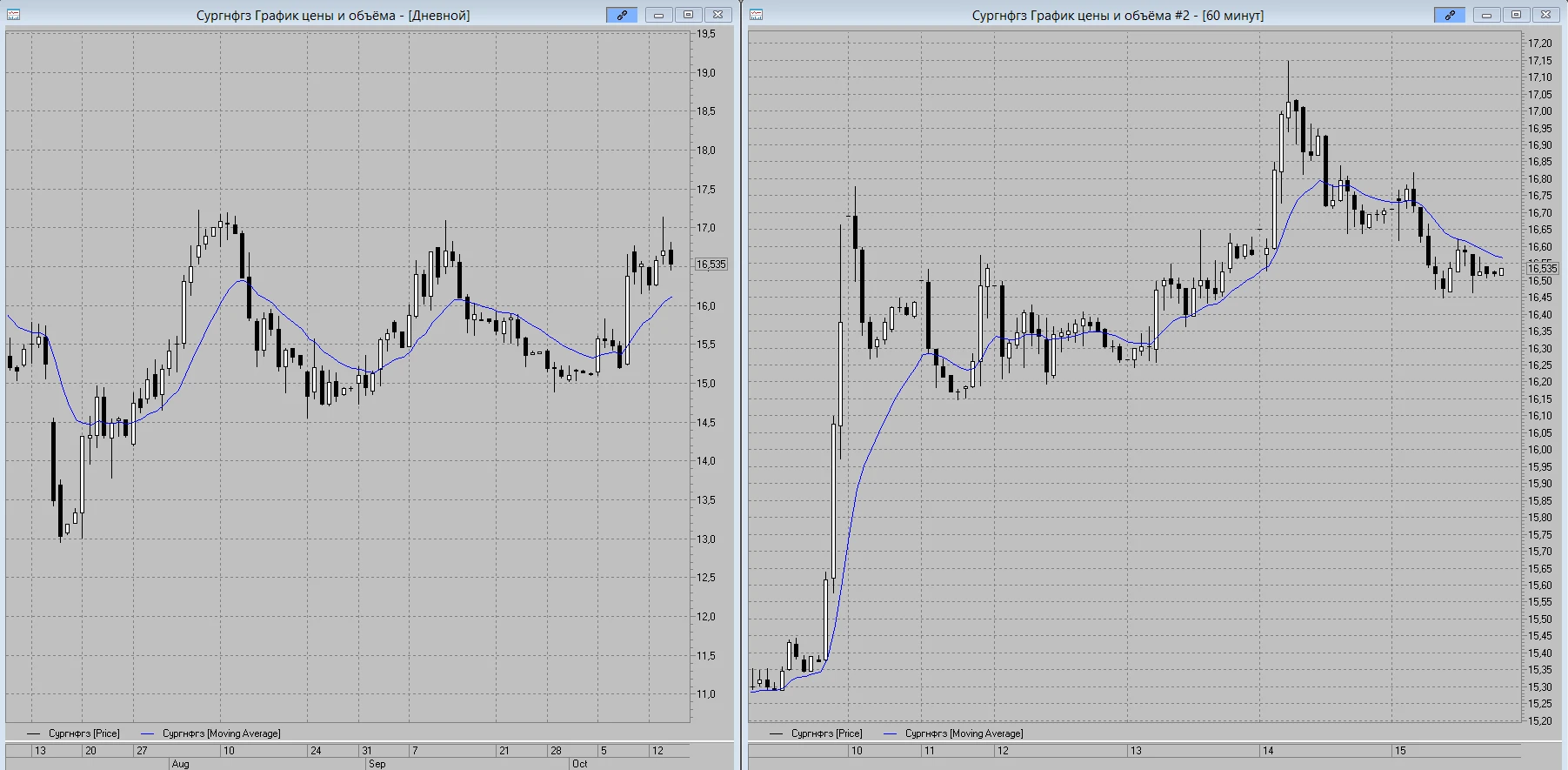The width and height of the screenshot is (1568, 770).
Task: Click the 'Oct' month label on daily time axis
Action: point(579,764)
